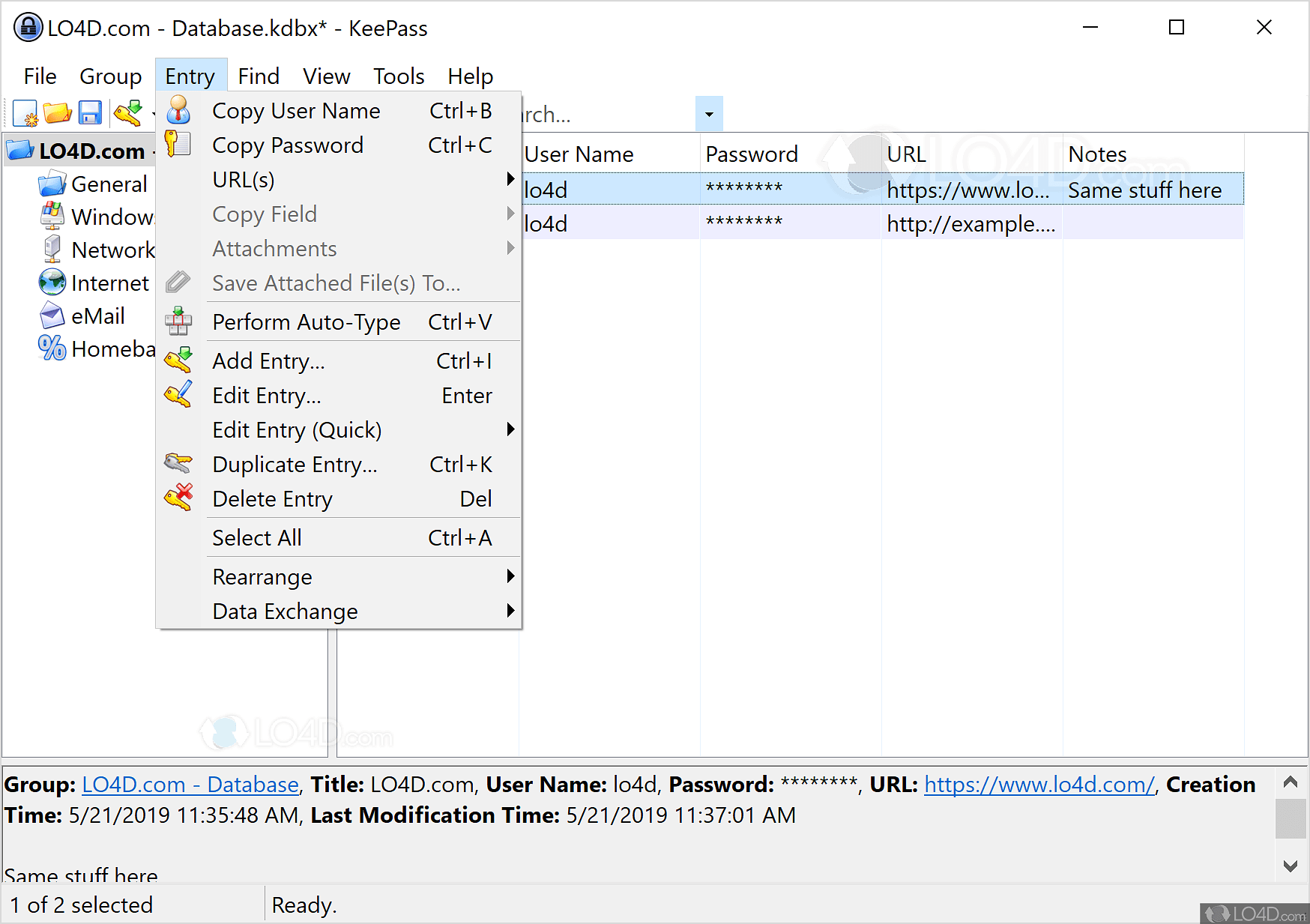Click the Save Database floppy icon
The width and height of the screenshot is (1310, 924).
point(90,113)
